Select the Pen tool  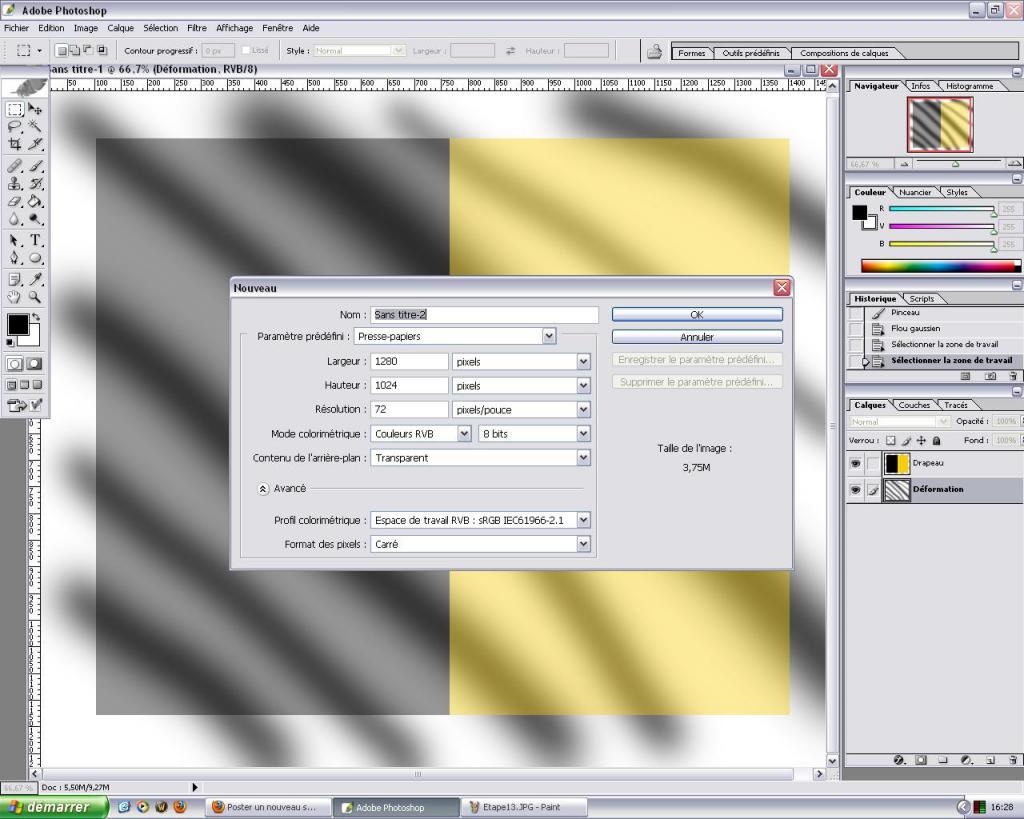(15, 258)
